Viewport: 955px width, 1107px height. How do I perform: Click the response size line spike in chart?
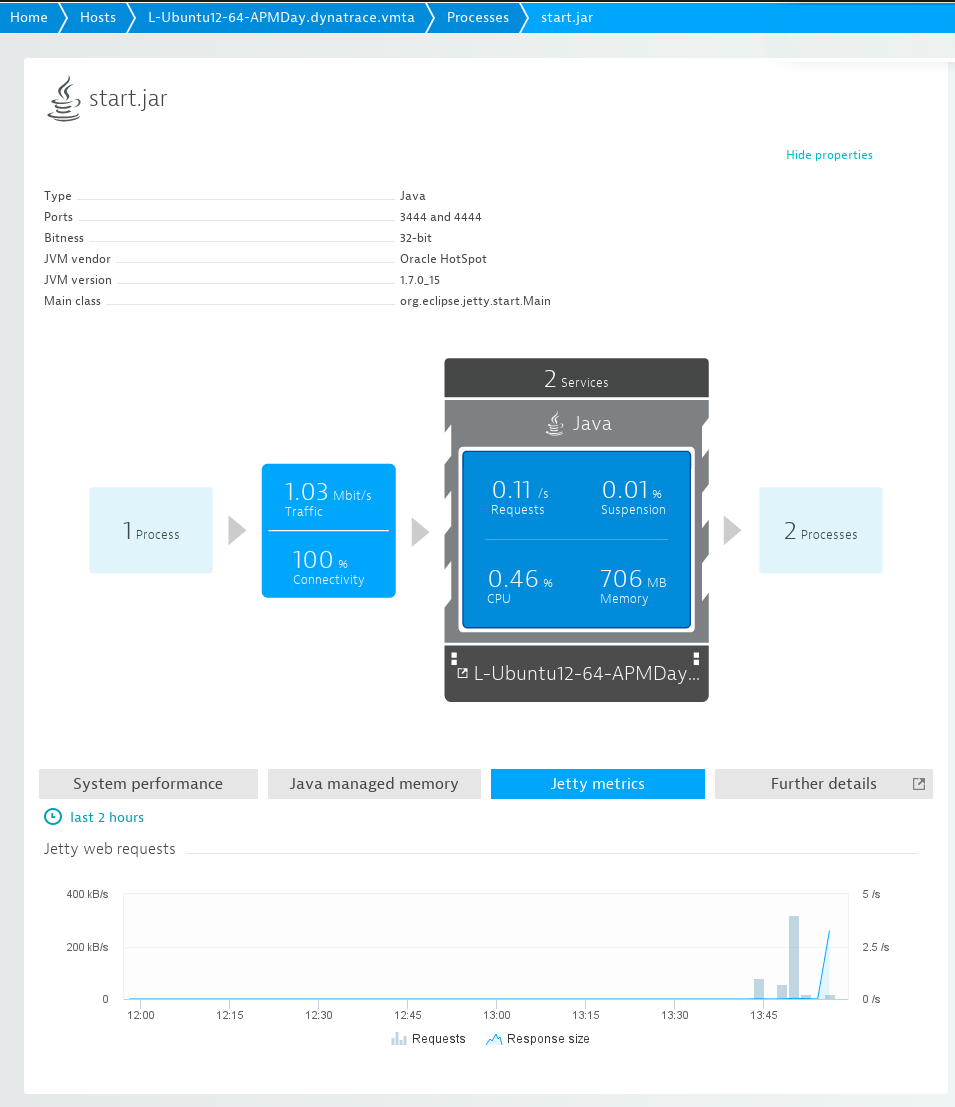click(824, 964)
